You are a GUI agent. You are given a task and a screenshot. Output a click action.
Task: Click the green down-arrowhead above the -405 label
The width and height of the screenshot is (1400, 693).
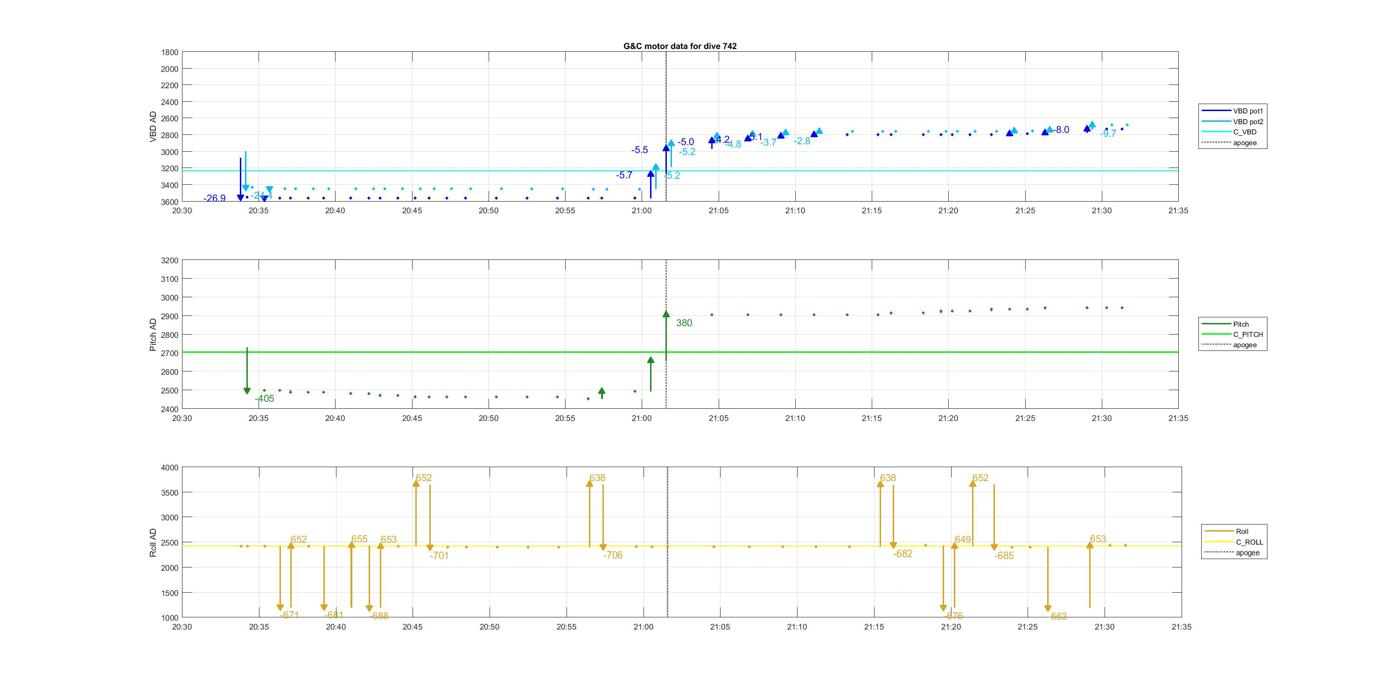247,391
